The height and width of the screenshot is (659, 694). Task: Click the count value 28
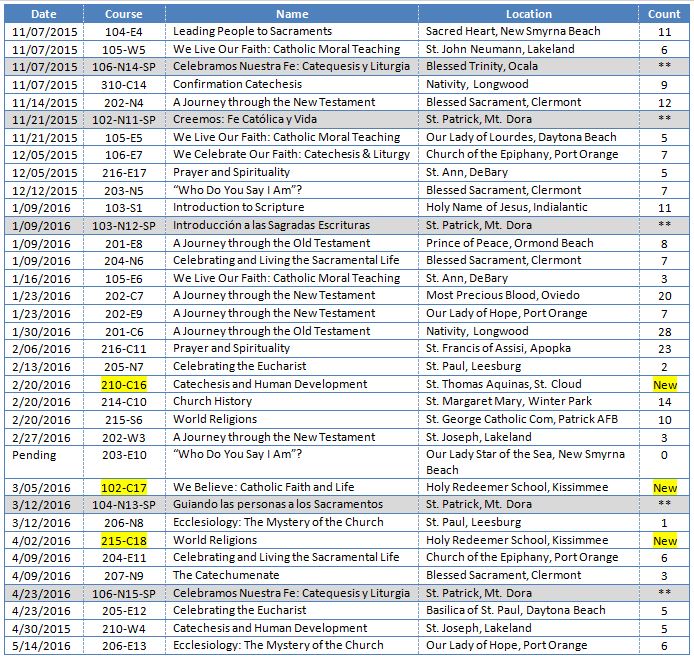664,331
